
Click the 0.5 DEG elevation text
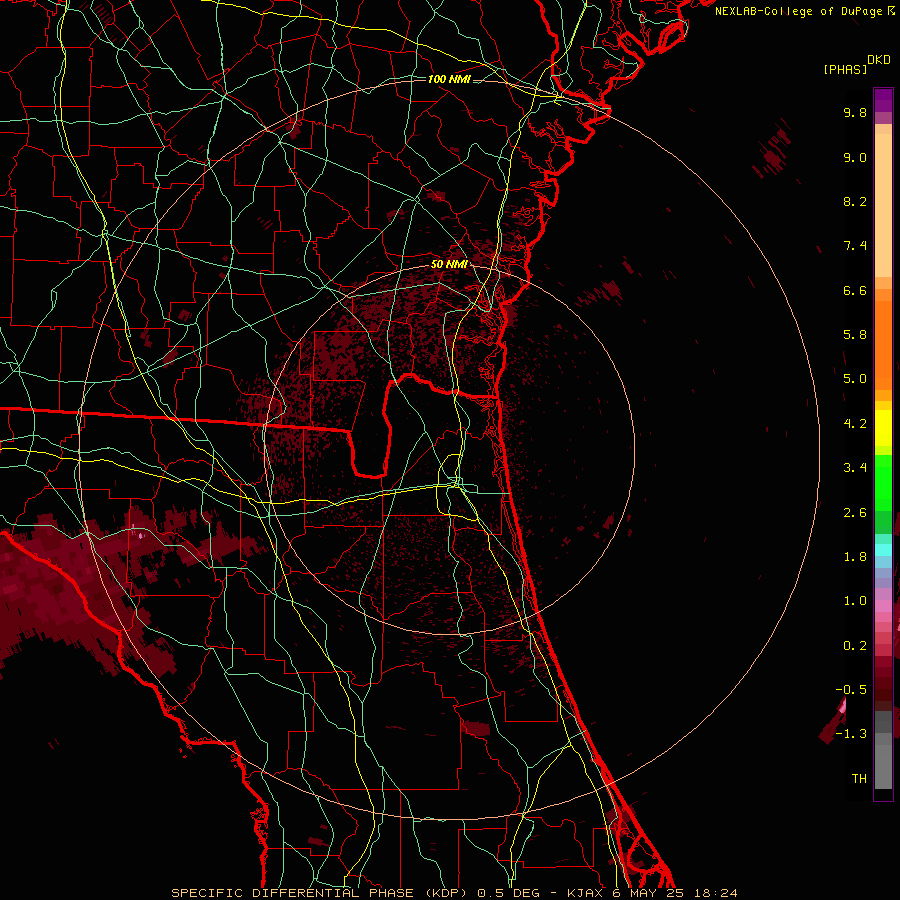(x=509, y=893)
